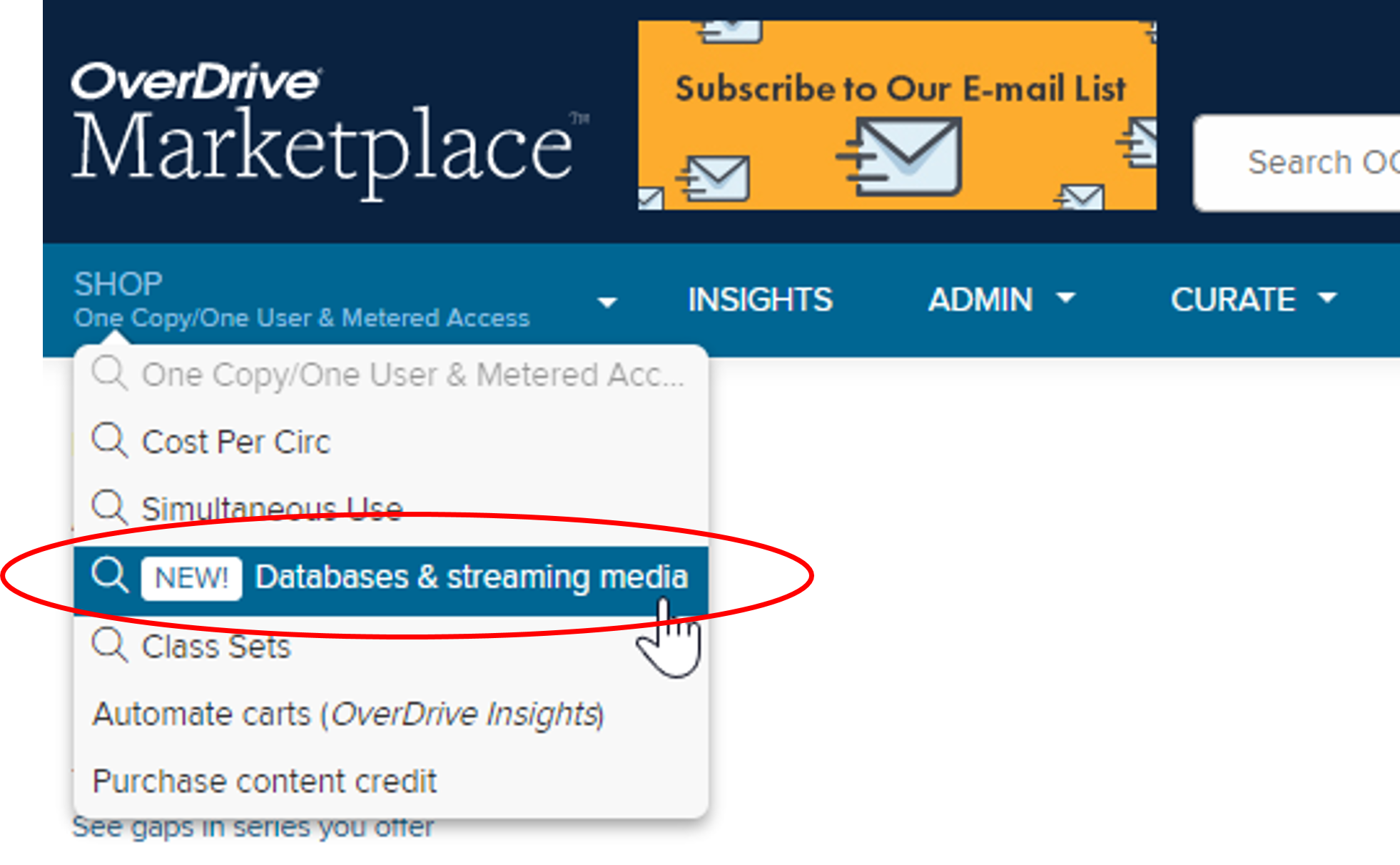This screenshot has height=865, width=1400.
Task: Collapse the SHOP dropdown arrow
Action: coord(607,303)
